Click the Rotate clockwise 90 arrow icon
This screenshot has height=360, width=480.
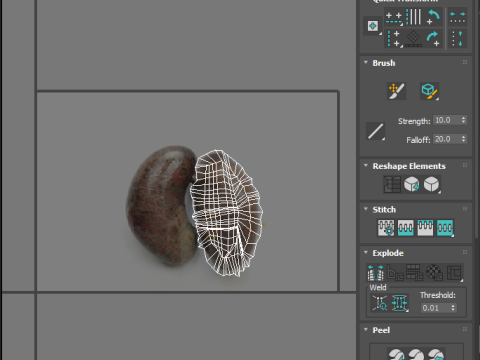click(433, 38)
